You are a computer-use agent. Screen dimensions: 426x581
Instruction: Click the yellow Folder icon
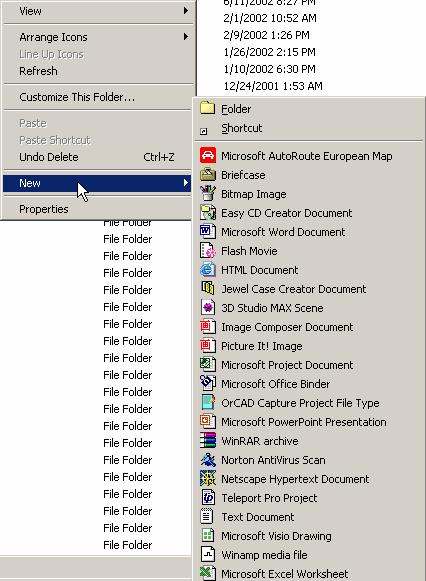pyautogui.click(x=208, y=108)
